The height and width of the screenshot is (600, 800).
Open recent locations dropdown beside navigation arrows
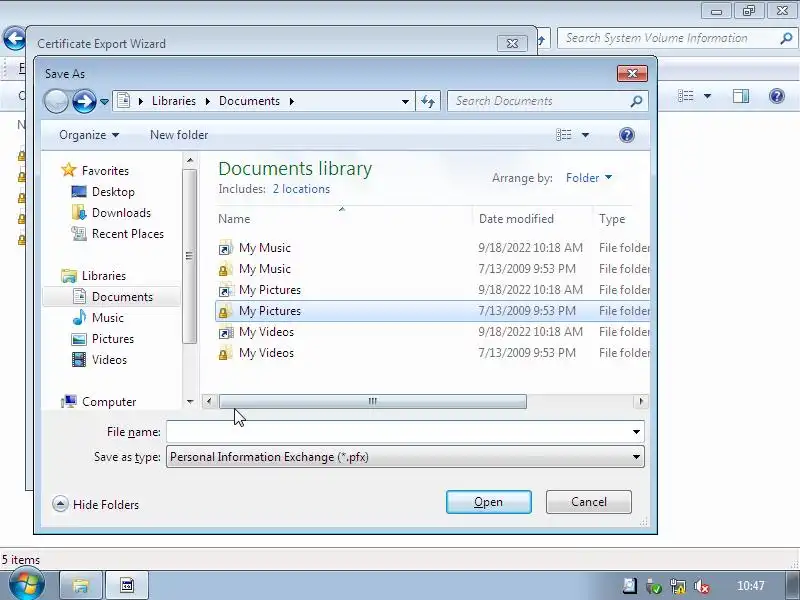point(104,102)
